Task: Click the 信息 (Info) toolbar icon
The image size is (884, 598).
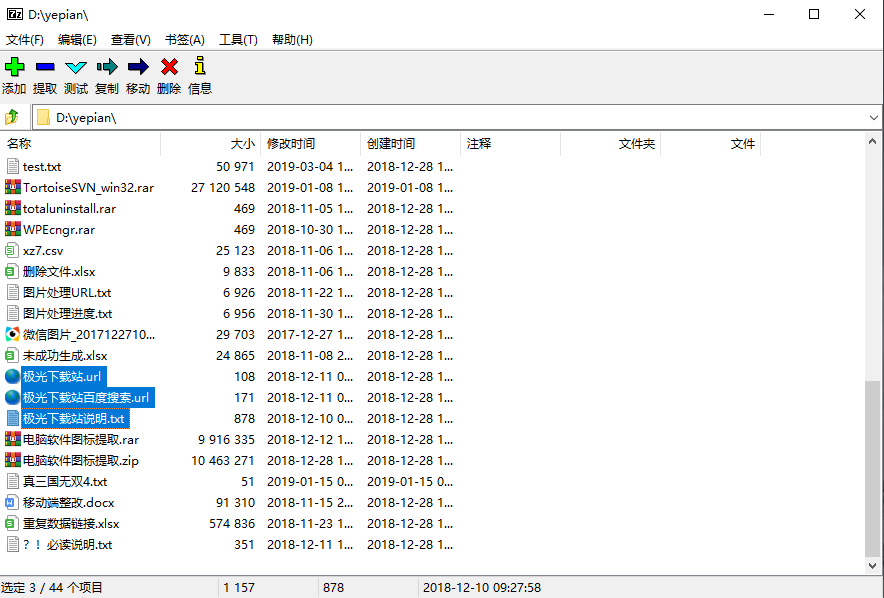Action: [198, 67]
